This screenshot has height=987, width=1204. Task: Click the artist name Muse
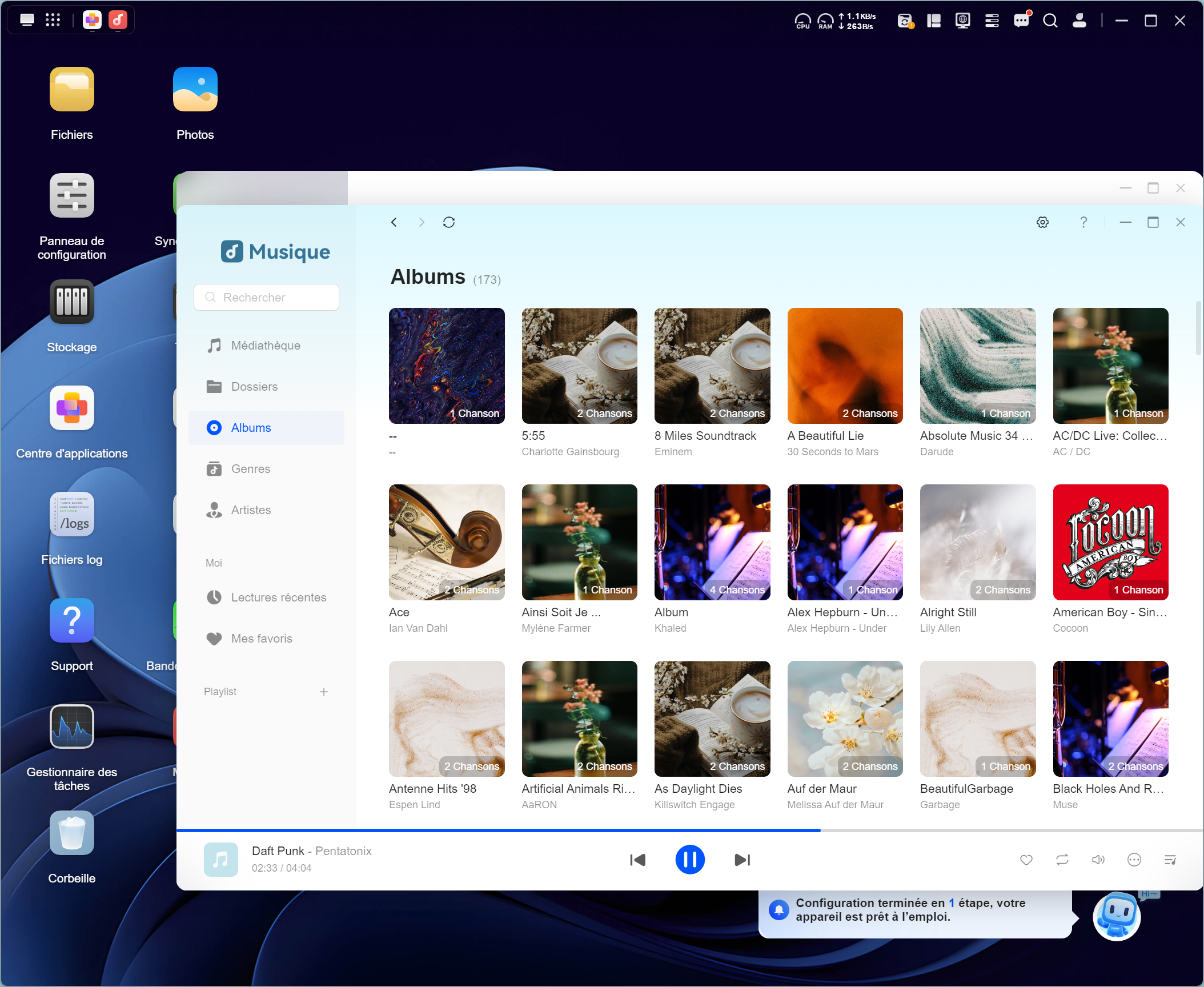click(1065, 805)
